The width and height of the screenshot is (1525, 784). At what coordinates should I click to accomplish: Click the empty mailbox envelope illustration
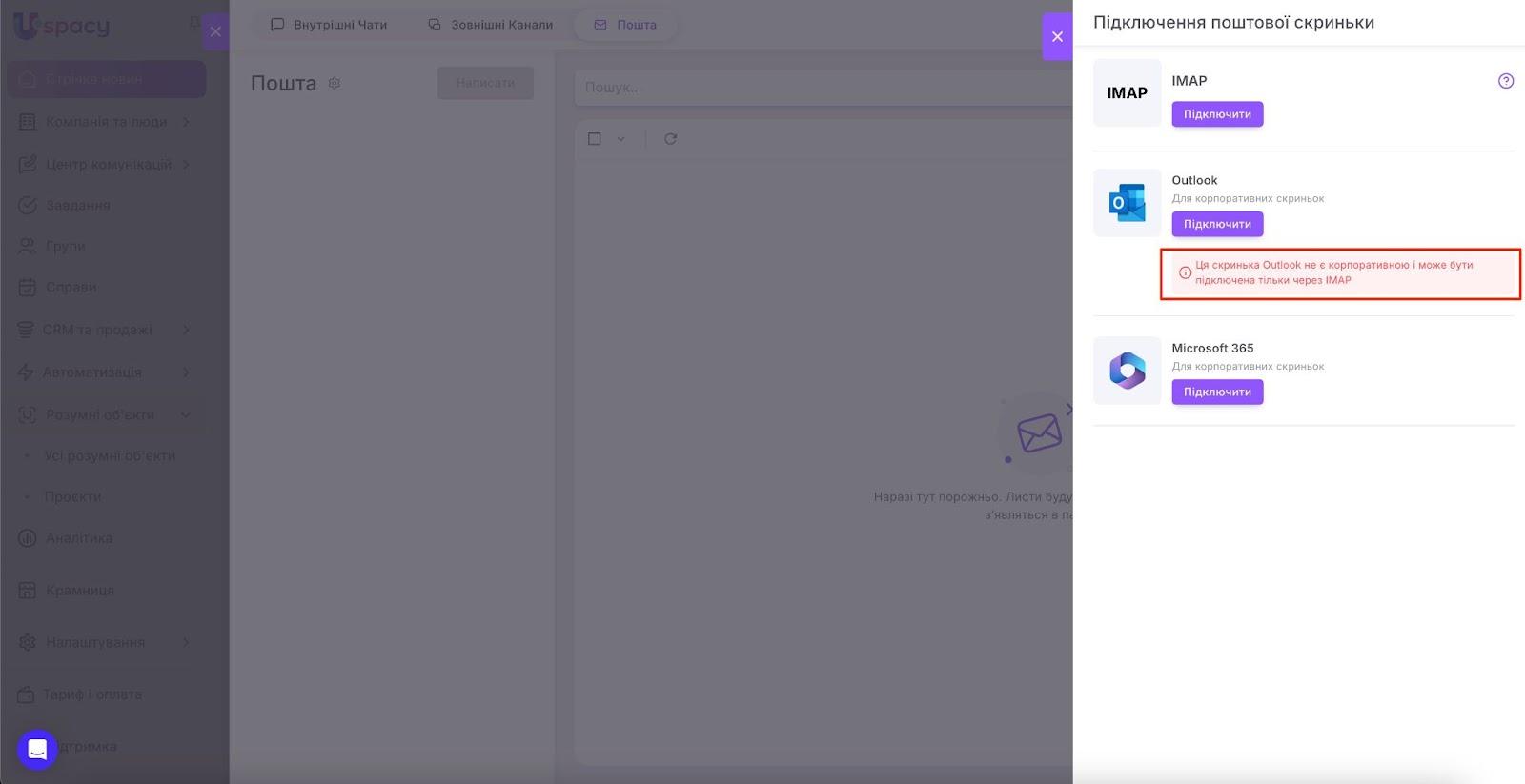(x=1038, y=433)
